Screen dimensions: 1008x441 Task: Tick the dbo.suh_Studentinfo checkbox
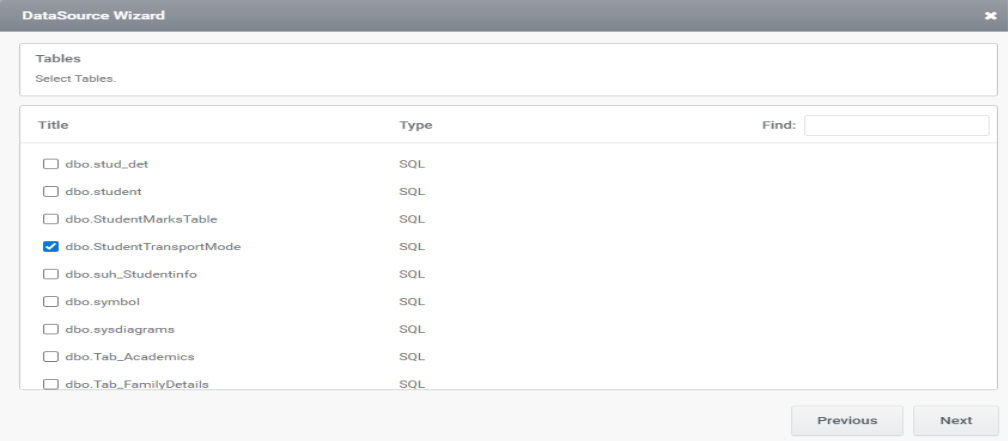50,274
